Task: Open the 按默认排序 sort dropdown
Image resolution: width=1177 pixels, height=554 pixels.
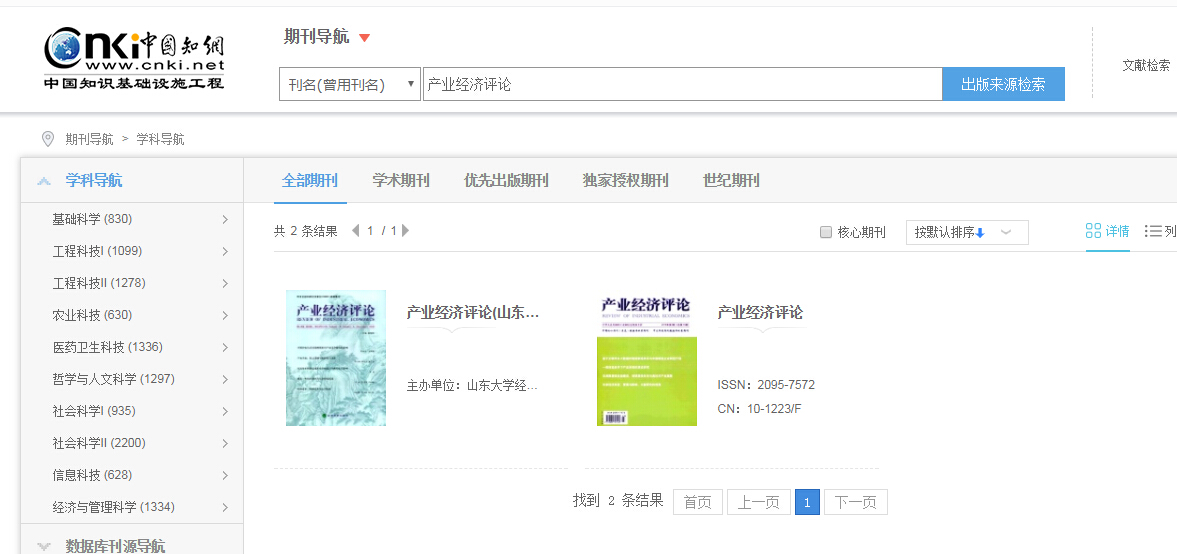Action: point(967,233)
